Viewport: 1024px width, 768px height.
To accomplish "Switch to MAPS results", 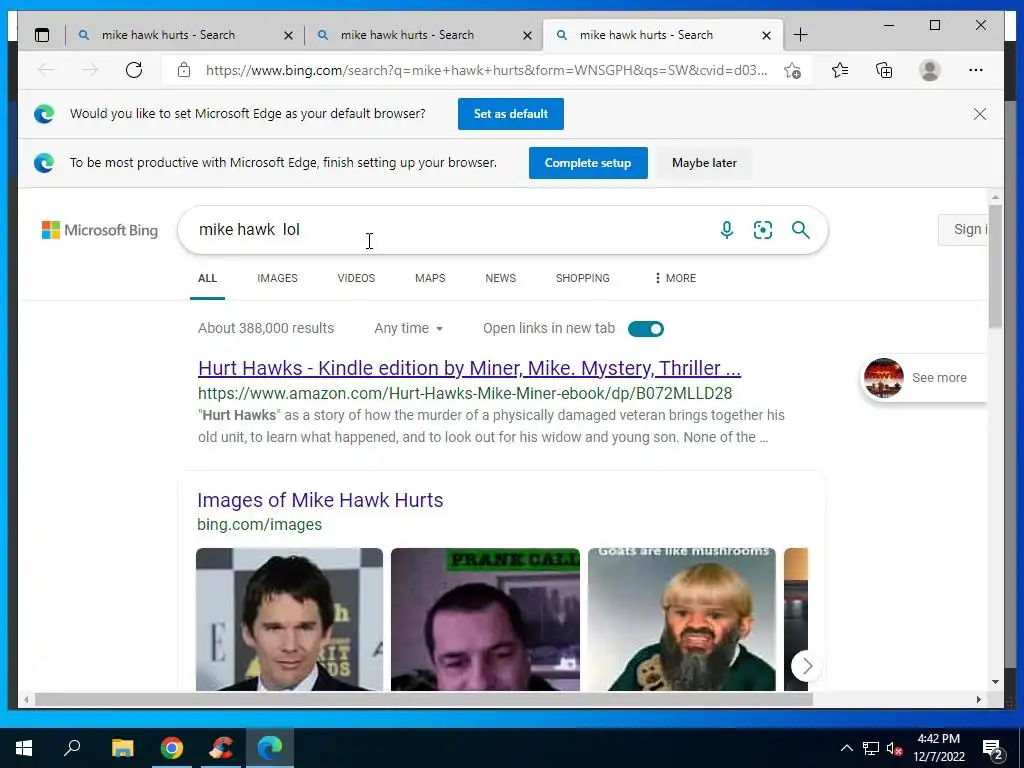I will pos(430,278).
